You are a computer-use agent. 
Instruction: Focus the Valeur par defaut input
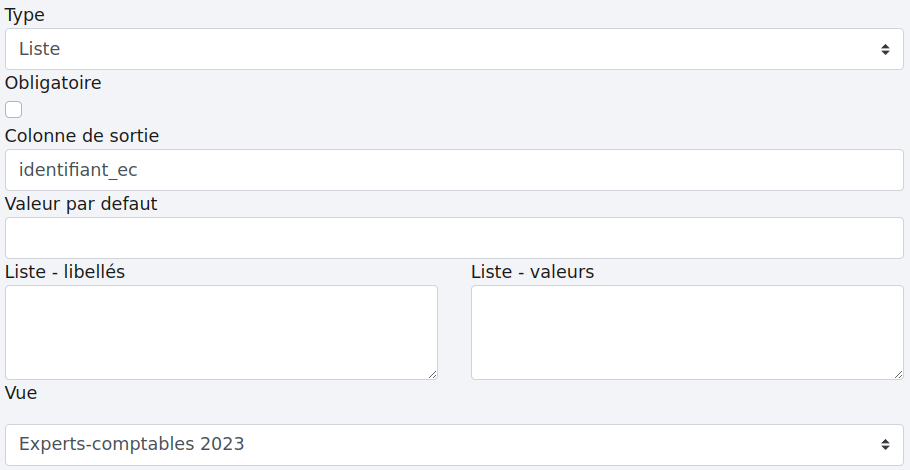pyautogui.click(x=454, y=238)
